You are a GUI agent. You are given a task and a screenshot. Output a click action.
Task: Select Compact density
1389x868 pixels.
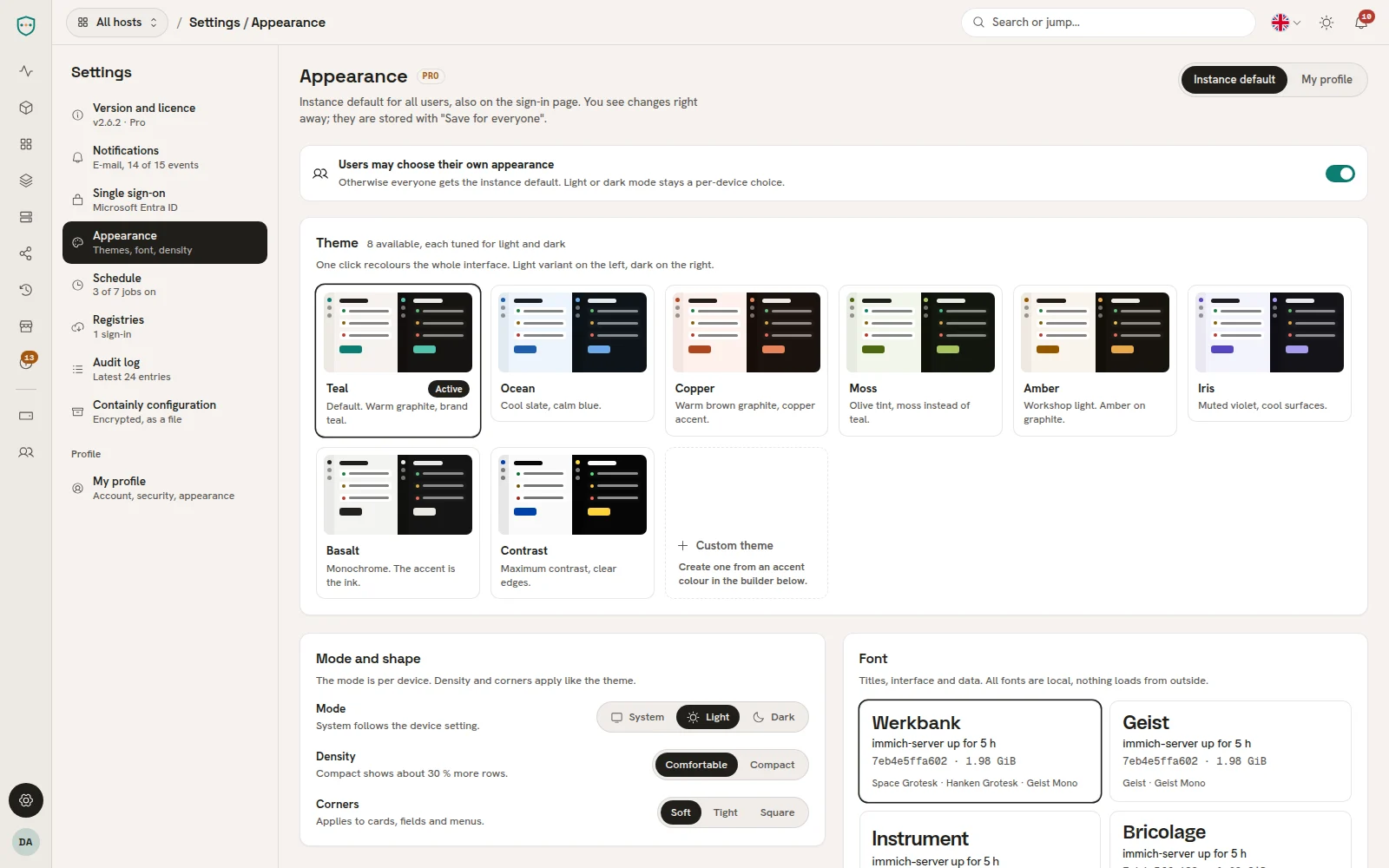pos(772,765)
